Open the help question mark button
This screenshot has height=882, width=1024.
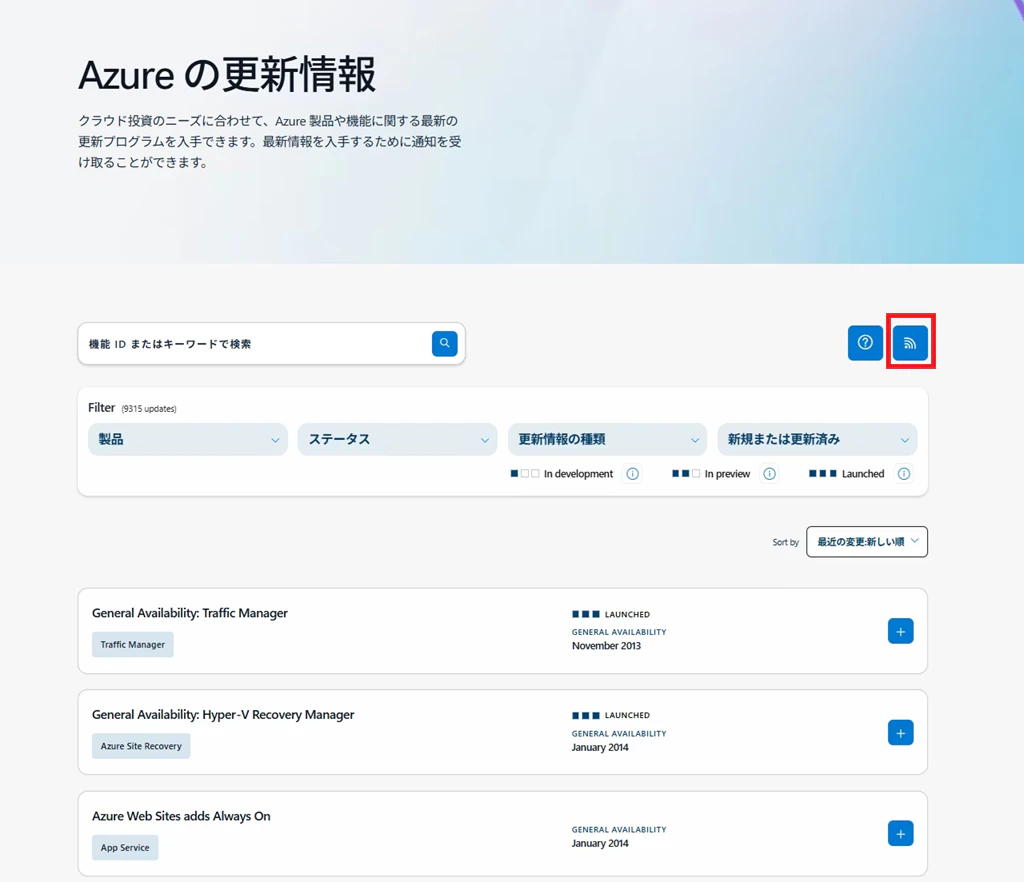(x=865, y=343)
